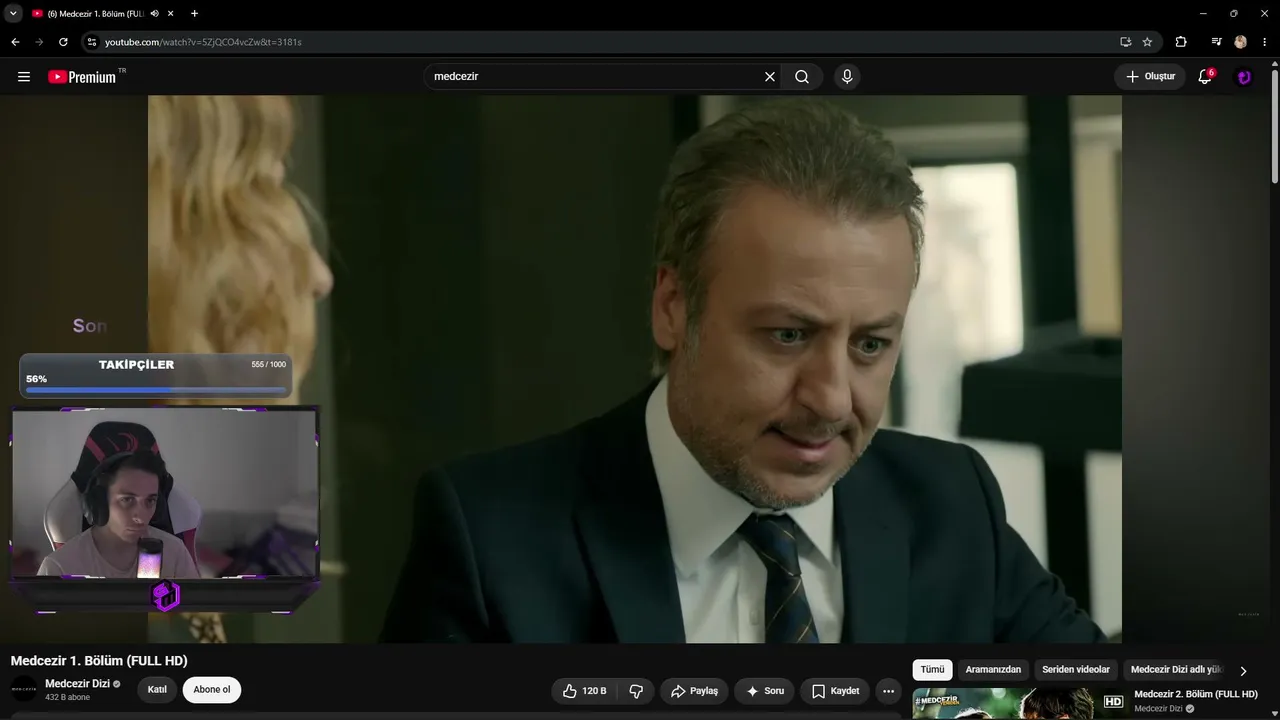This screenshot has width=1280, height=720.
Task: Select the Seriden videolar chip
Action: tap(1076, 670)
